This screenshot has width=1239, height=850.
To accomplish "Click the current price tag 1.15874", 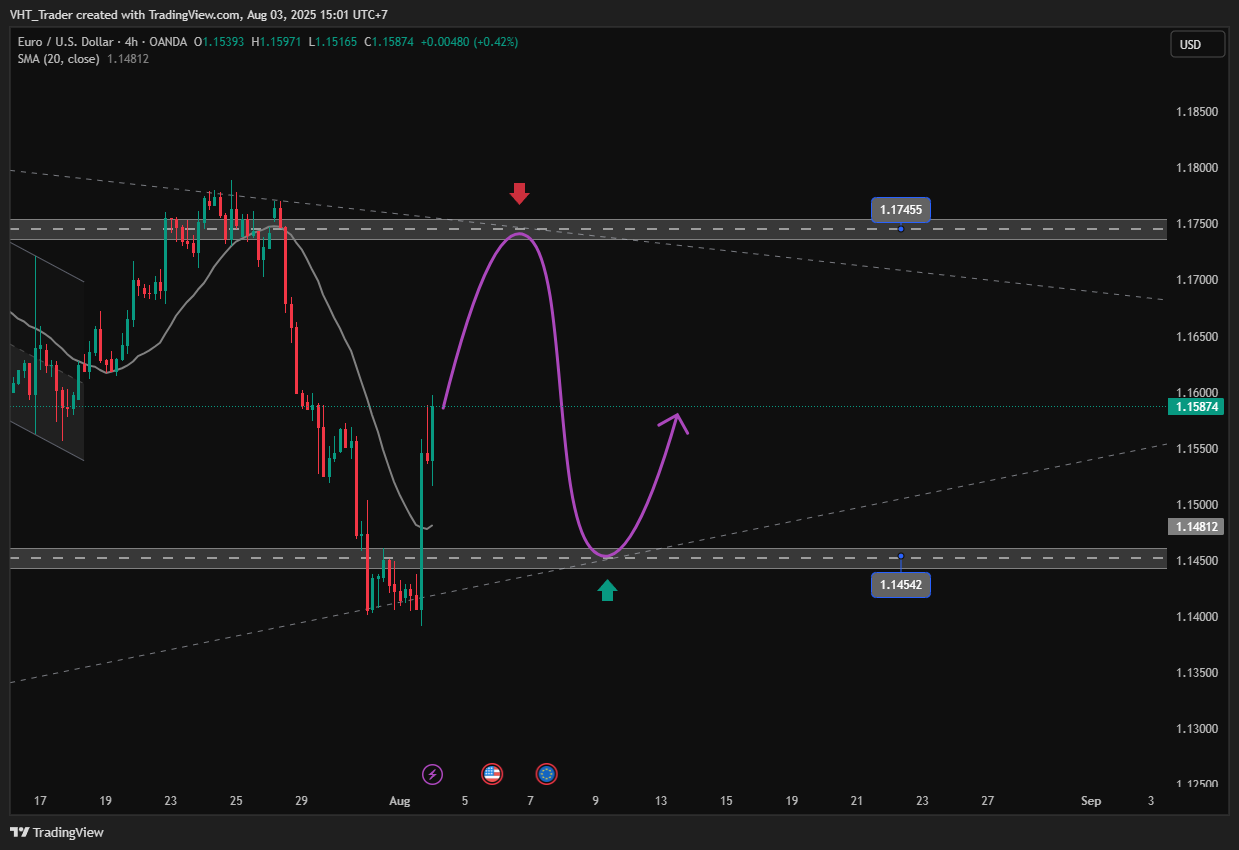I will pyautogui.click(x=1195, y=407).
